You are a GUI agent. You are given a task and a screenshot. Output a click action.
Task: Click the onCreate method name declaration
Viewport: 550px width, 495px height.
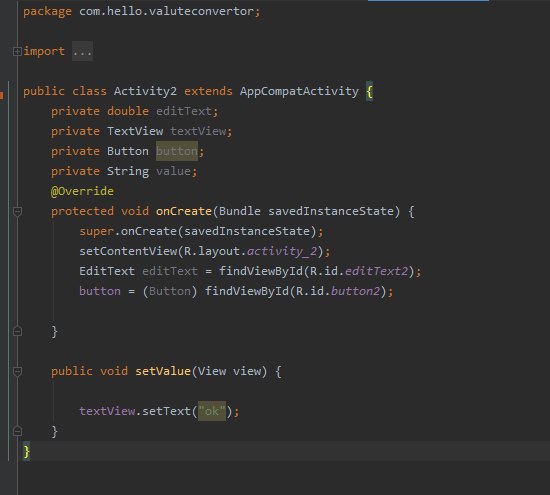pos(184,211)
